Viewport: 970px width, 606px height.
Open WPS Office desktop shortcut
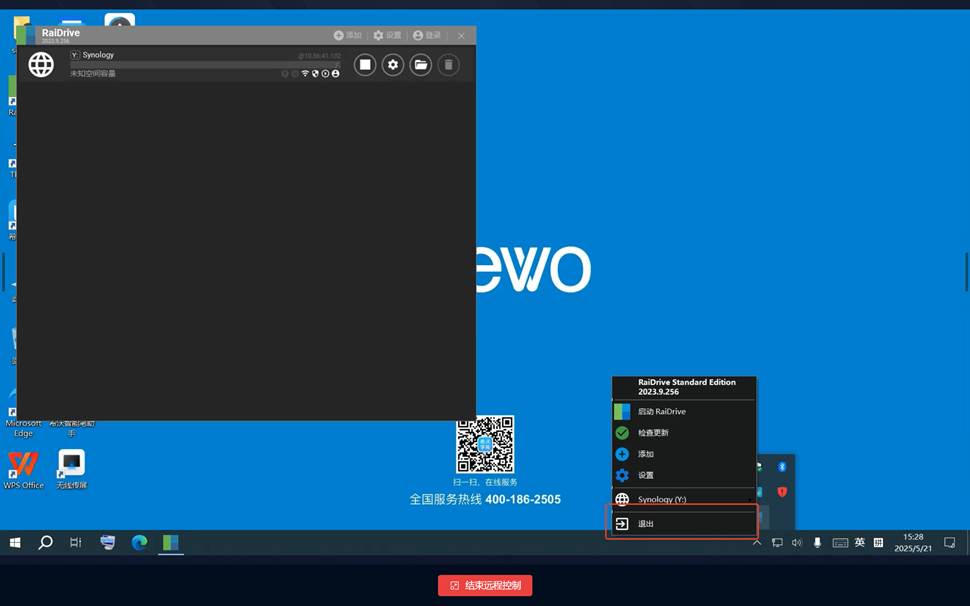click(23, 468)
